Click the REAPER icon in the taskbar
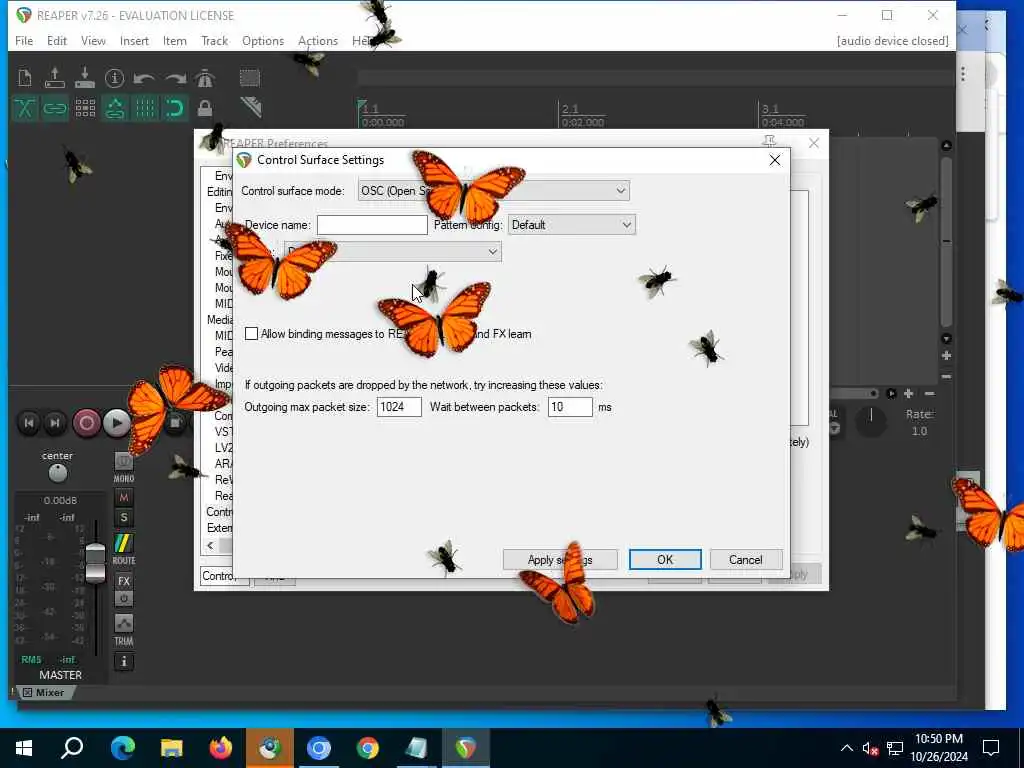1024x768 pixels. tap(466, 747)
